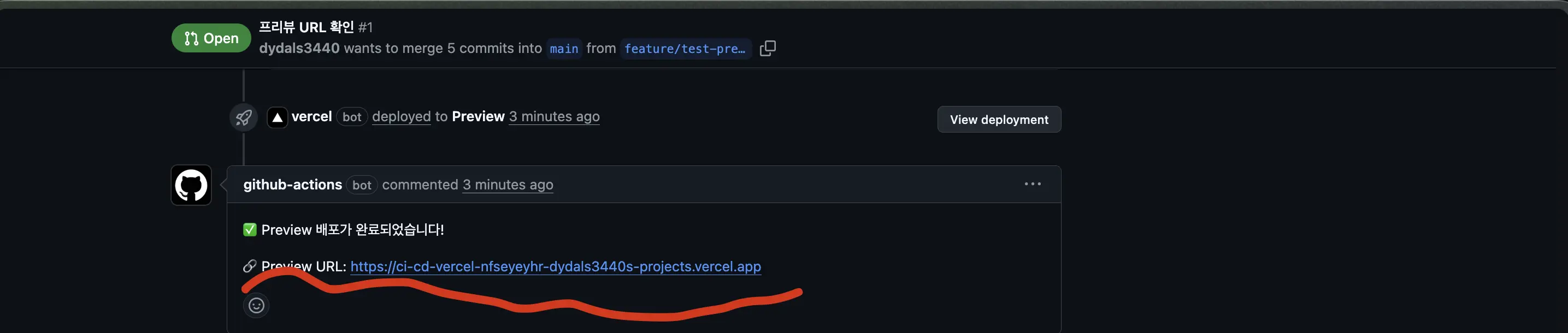Click the chain link emoji before Preview URL

pyautogui.click(x=250, y=266)
